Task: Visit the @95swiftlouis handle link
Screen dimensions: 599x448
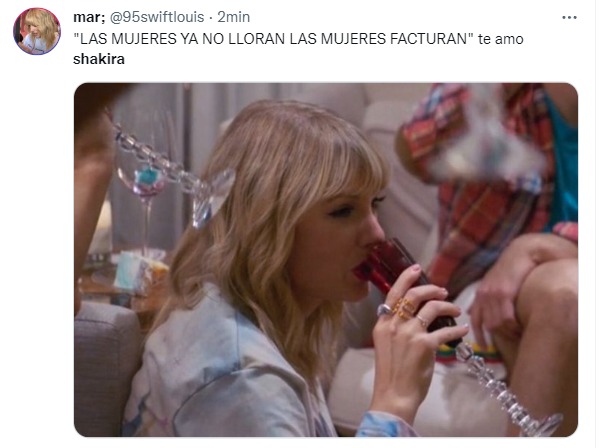Action: [157, 17]
